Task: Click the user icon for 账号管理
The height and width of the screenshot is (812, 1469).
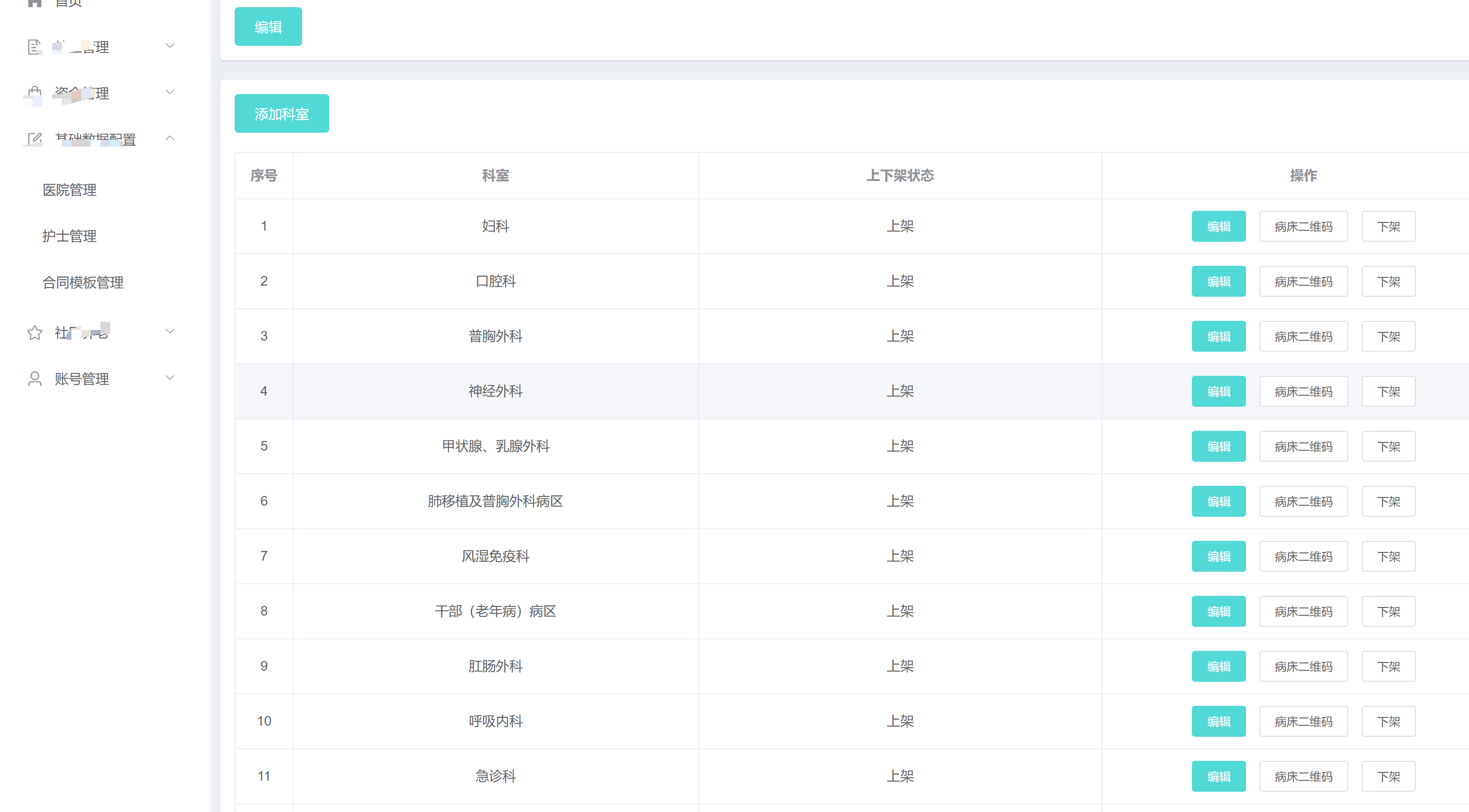Action: coord(34,379)
